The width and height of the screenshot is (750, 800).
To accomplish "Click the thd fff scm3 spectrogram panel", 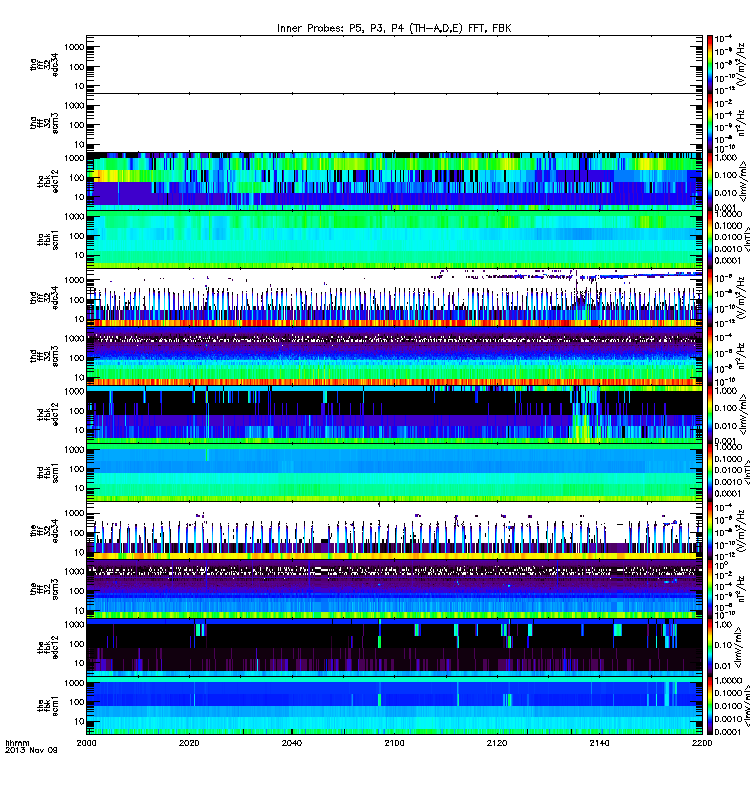I will pyautogui.click(x=394, y=356).
